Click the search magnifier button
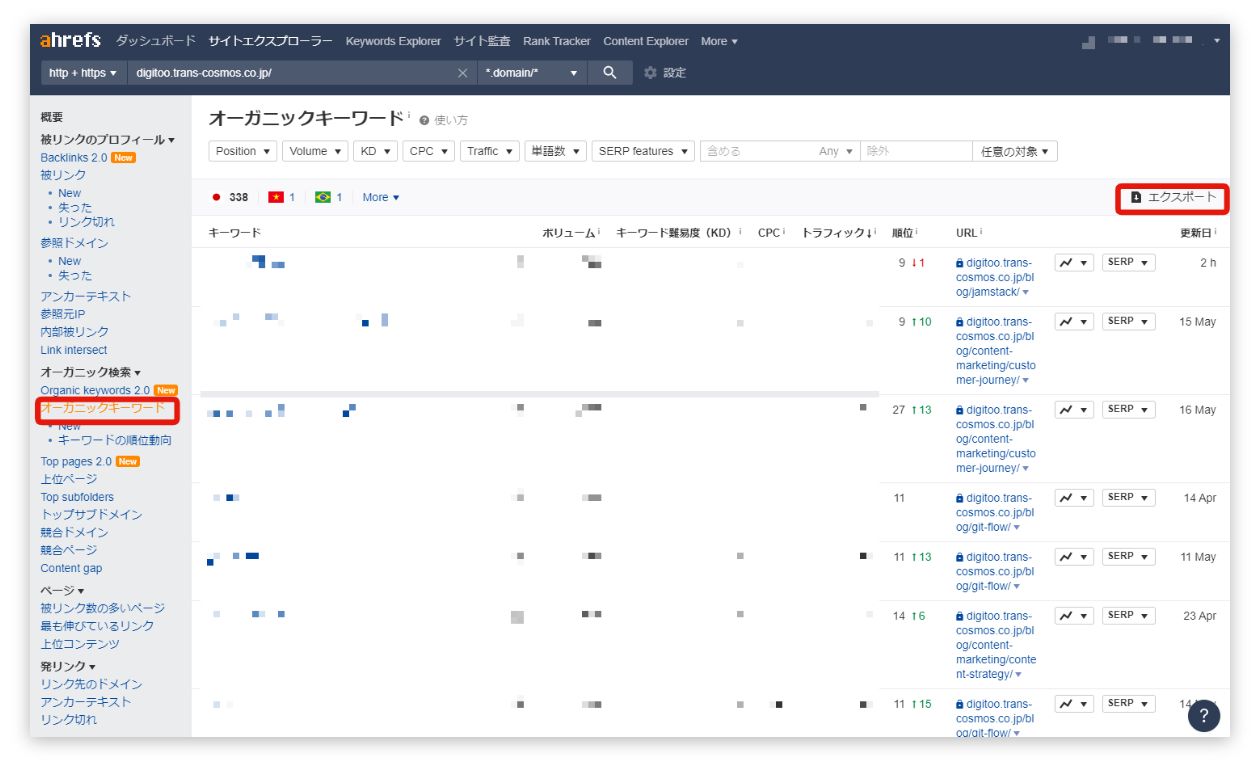This screenshot has width=1260, height=767. coord(610,73)
